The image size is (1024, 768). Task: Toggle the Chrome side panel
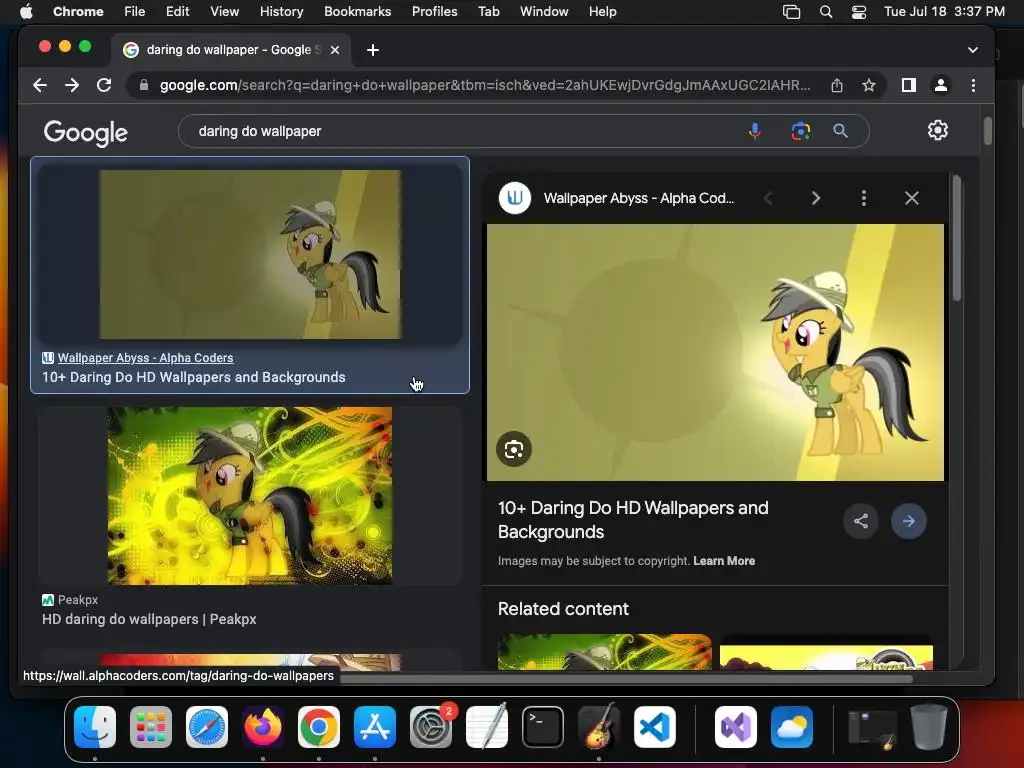click(x=908, y=86)
